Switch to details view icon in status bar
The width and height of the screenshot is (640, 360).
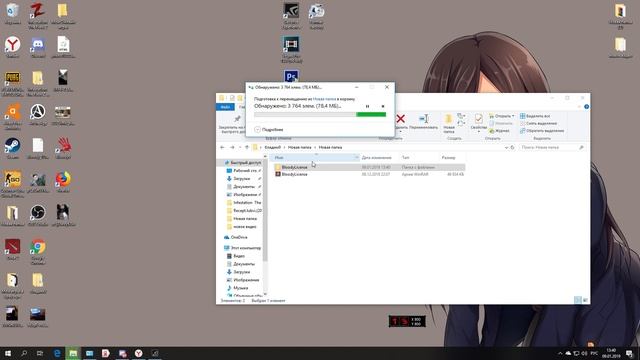click(578, 300)
